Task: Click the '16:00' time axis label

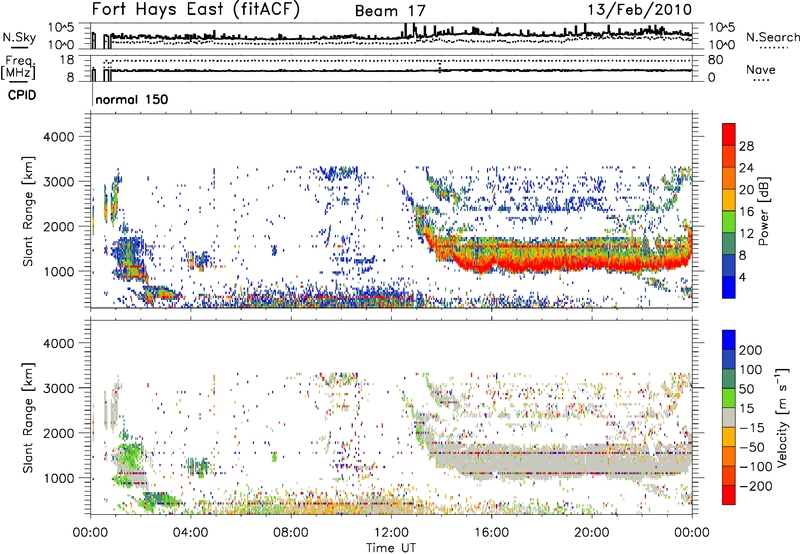Action: [x=491, y=533]
